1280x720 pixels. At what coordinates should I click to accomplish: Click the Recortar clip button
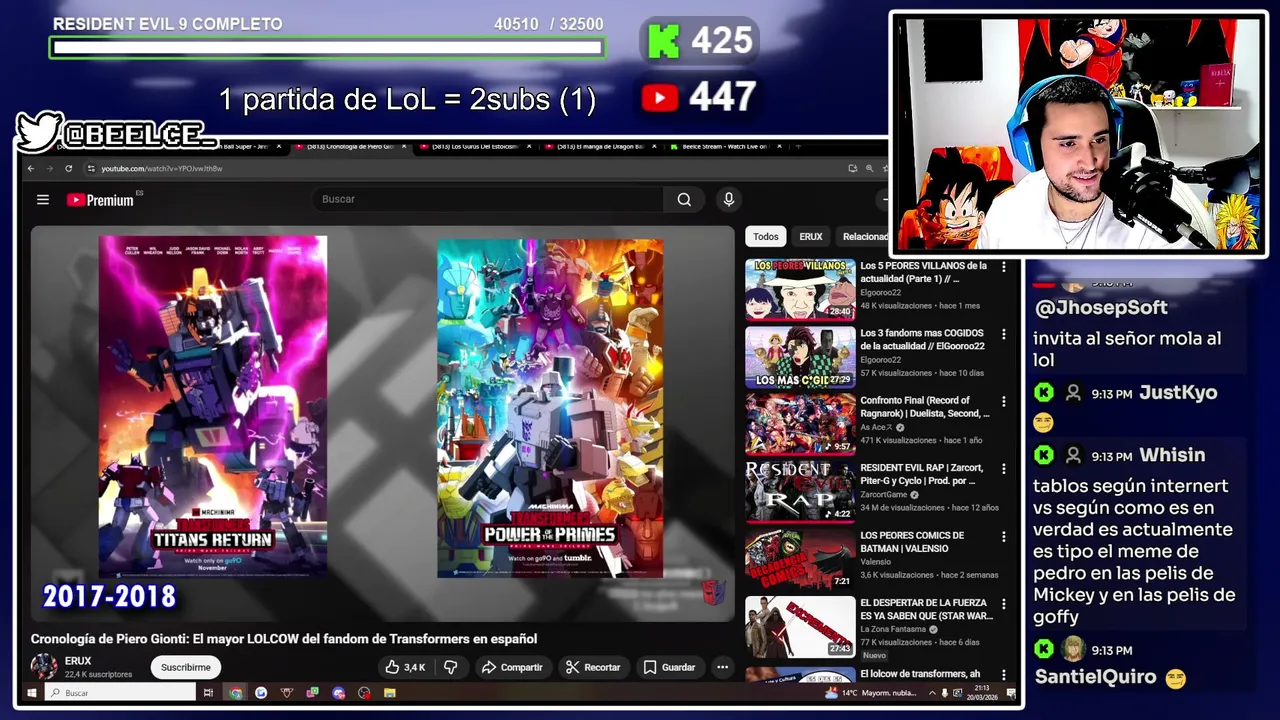[x=593, y=667]
